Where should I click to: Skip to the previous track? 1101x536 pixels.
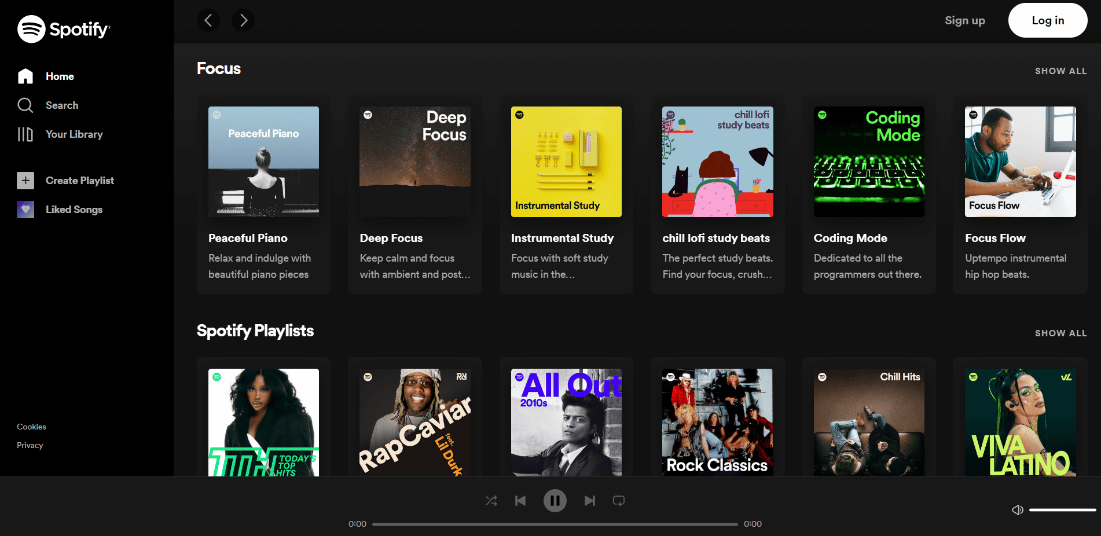pyautogui.click(x=520, y=501)
